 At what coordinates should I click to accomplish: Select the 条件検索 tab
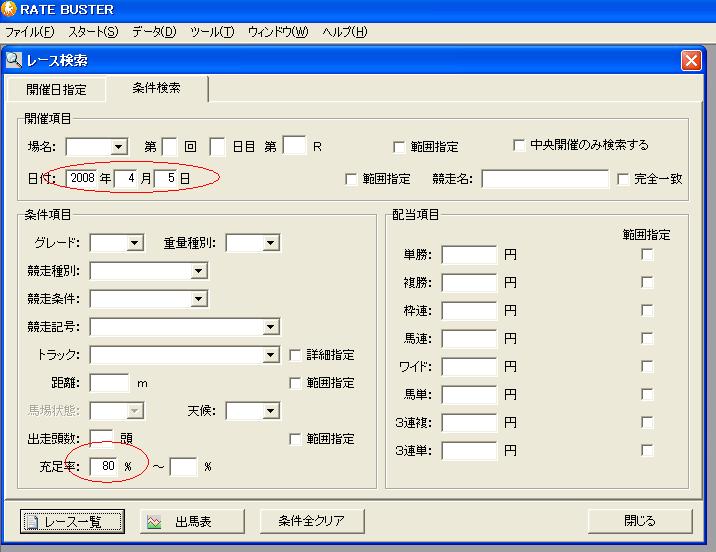coord(157,88)
